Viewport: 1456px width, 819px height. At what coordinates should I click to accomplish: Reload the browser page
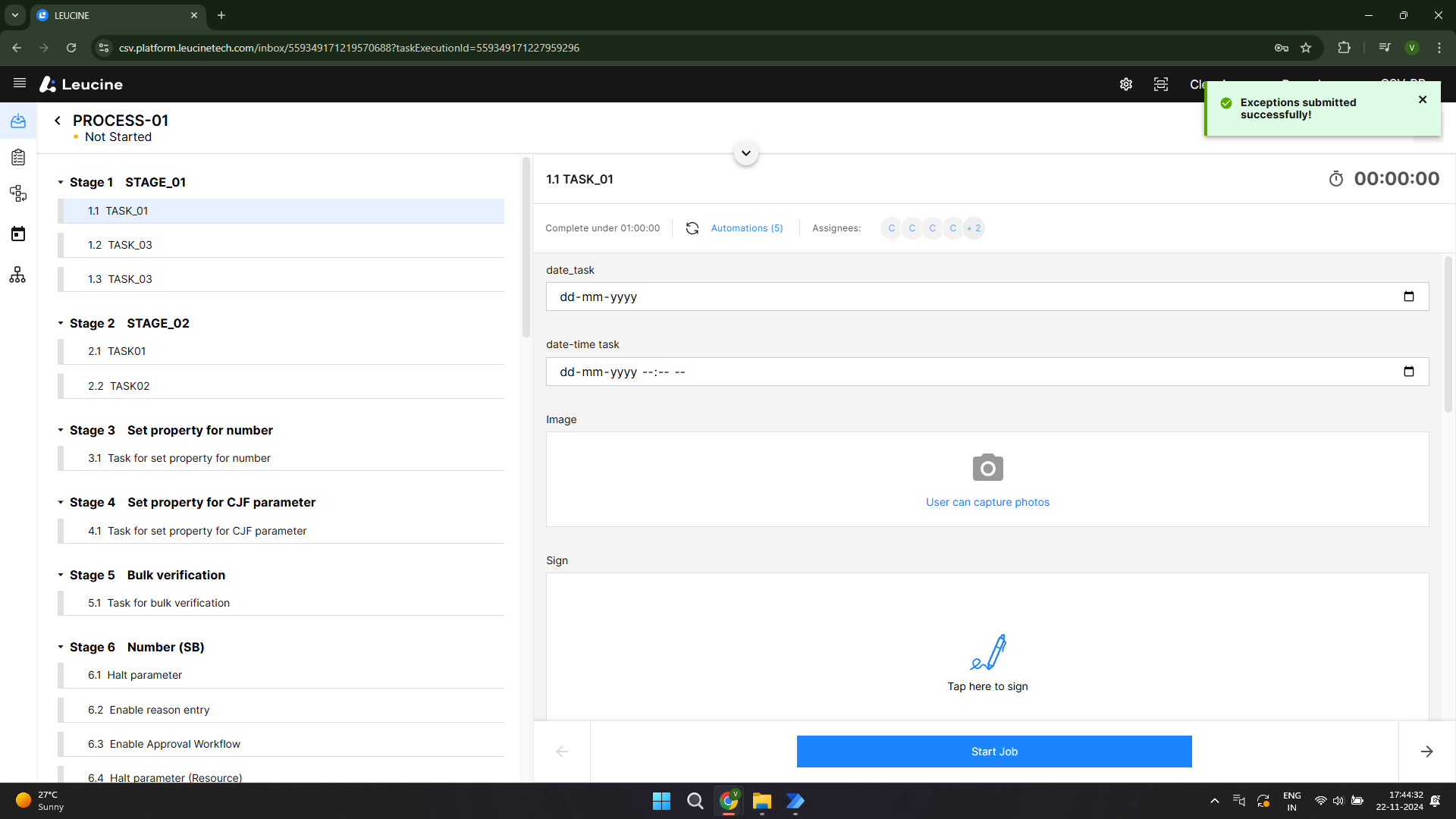[71, 48]
